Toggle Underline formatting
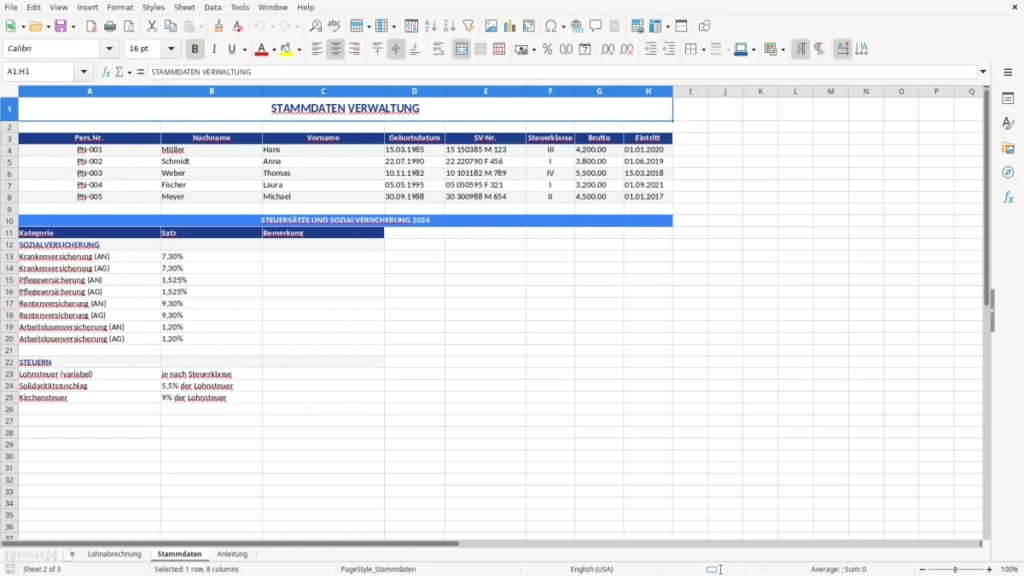Screen dimensions: 1024x576 231,49
